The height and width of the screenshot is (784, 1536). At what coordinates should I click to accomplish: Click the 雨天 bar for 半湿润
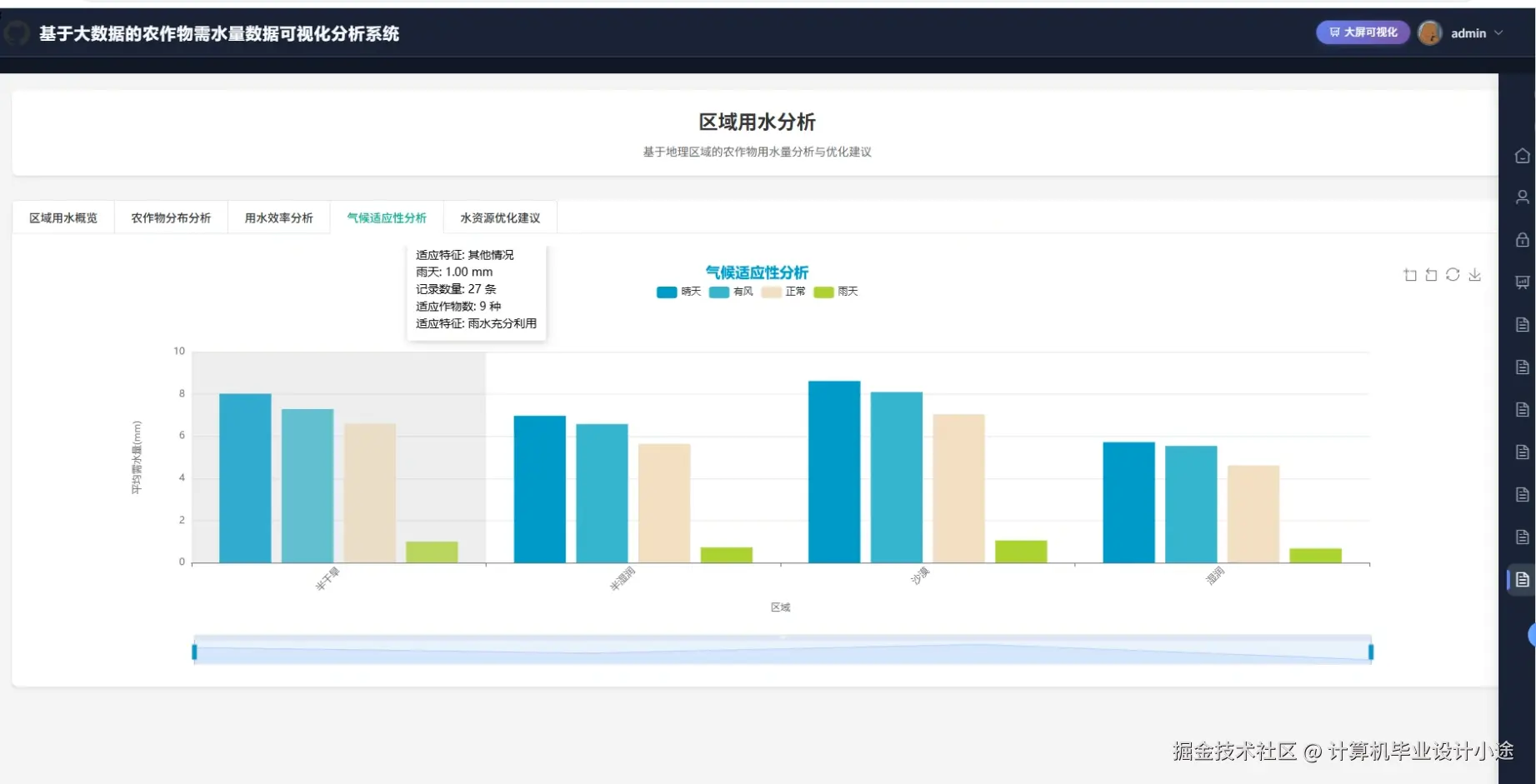tap(727, 555)
